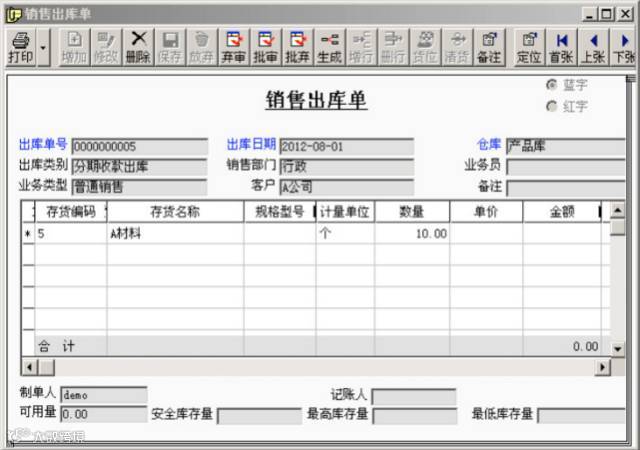Select the 蓝字 radio button
Screen dimensions: 640x450
point(552,85)
